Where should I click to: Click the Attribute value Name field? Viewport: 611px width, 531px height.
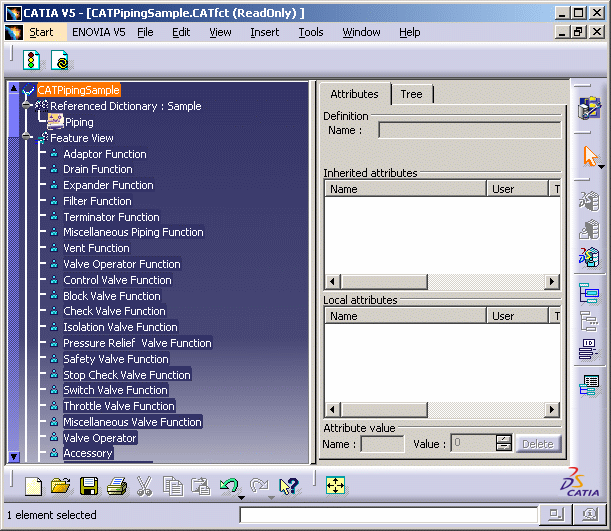click(382, 444)
